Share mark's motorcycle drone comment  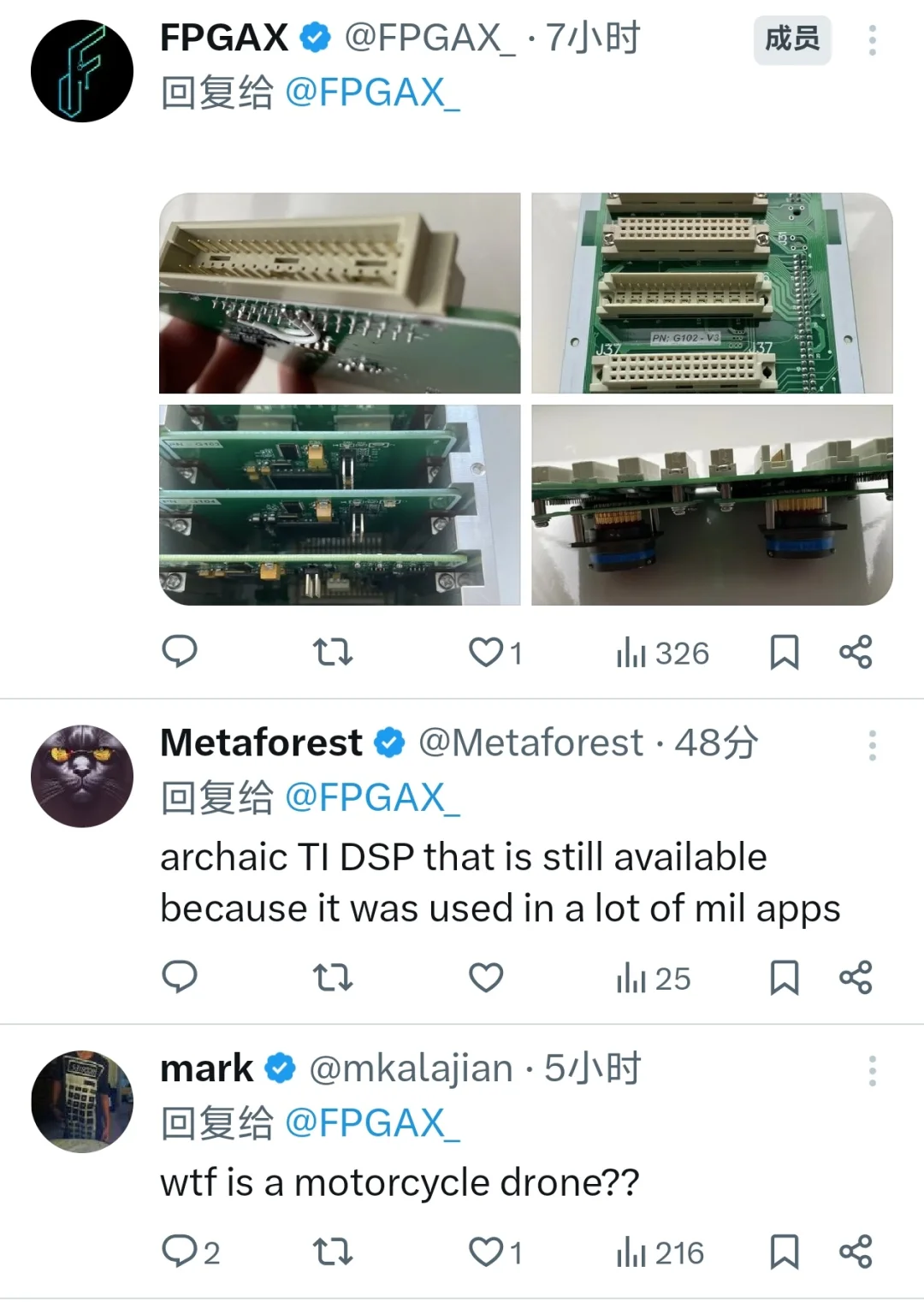coord(856,1252)
